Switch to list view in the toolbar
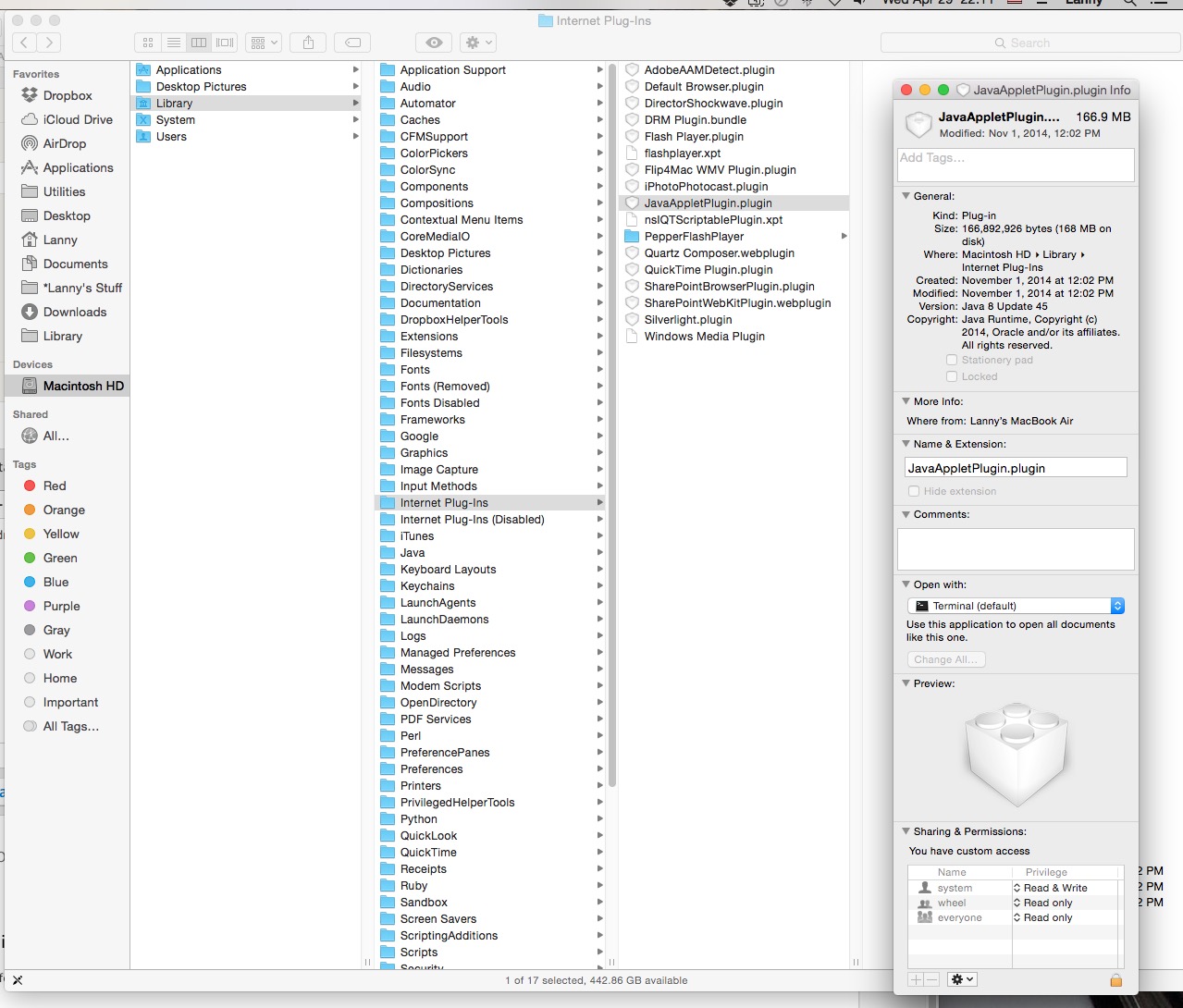The image size is (1183, 1008). 174,43
